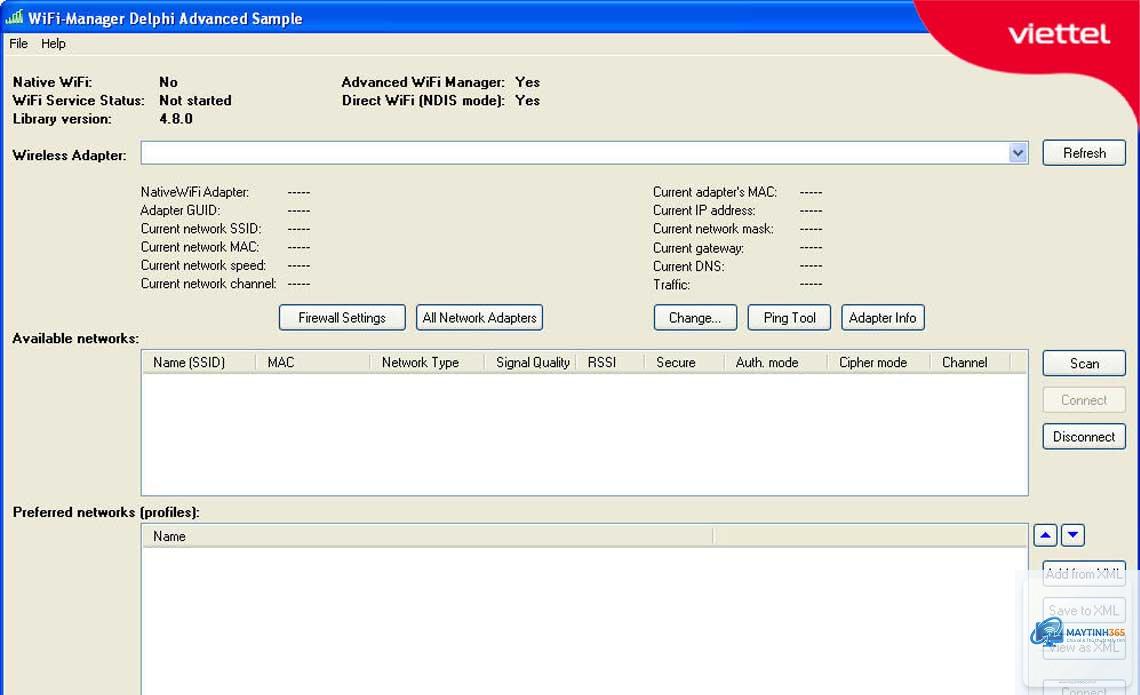Click the Refresh button
The width and height of the screenshot is (1140, 695).
point(1084,153)
